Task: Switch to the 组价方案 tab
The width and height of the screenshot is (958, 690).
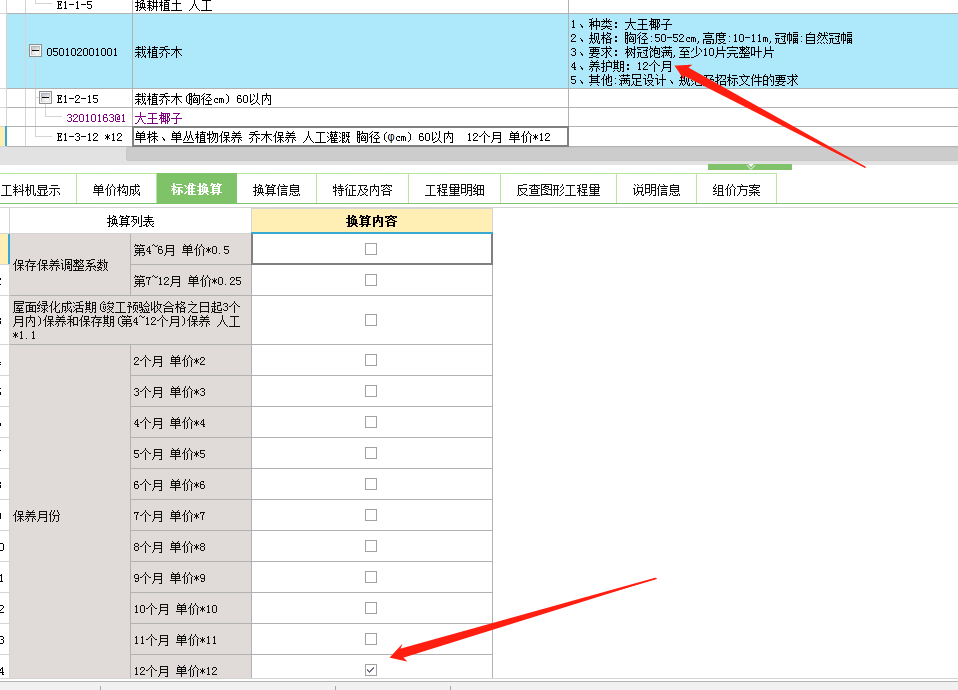Action: (x=737, y=190)
